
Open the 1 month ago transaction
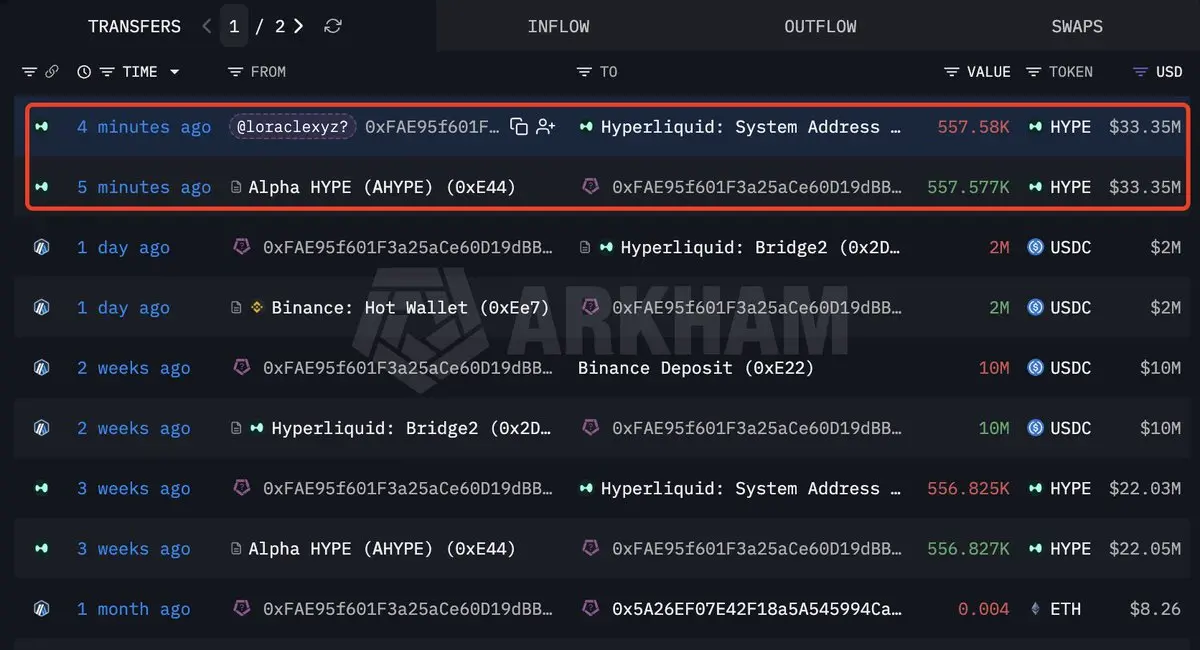[134, 608]
